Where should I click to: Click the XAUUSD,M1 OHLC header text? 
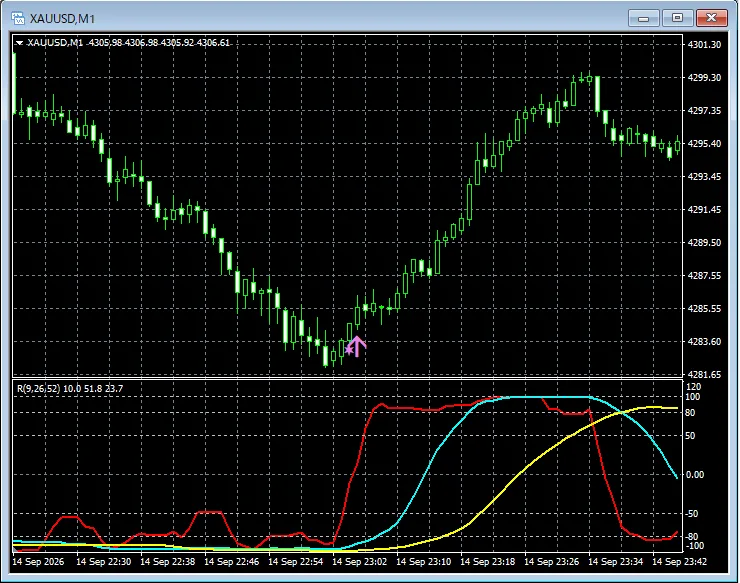(128, 43)
